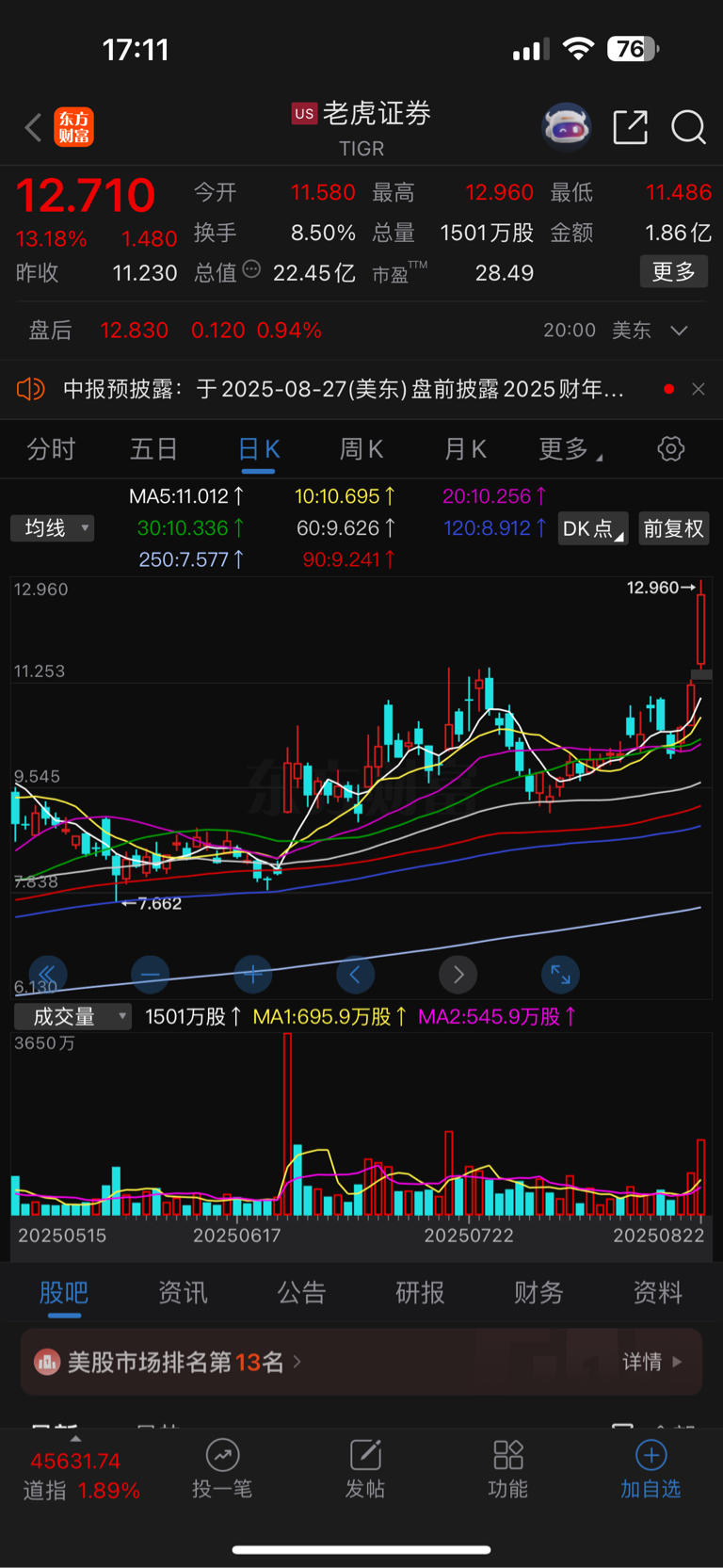This screenshot has height=1568, width=723.
Task: Tap the 道指 45631.74 index ticker
Action: [x=81, y=1476]
